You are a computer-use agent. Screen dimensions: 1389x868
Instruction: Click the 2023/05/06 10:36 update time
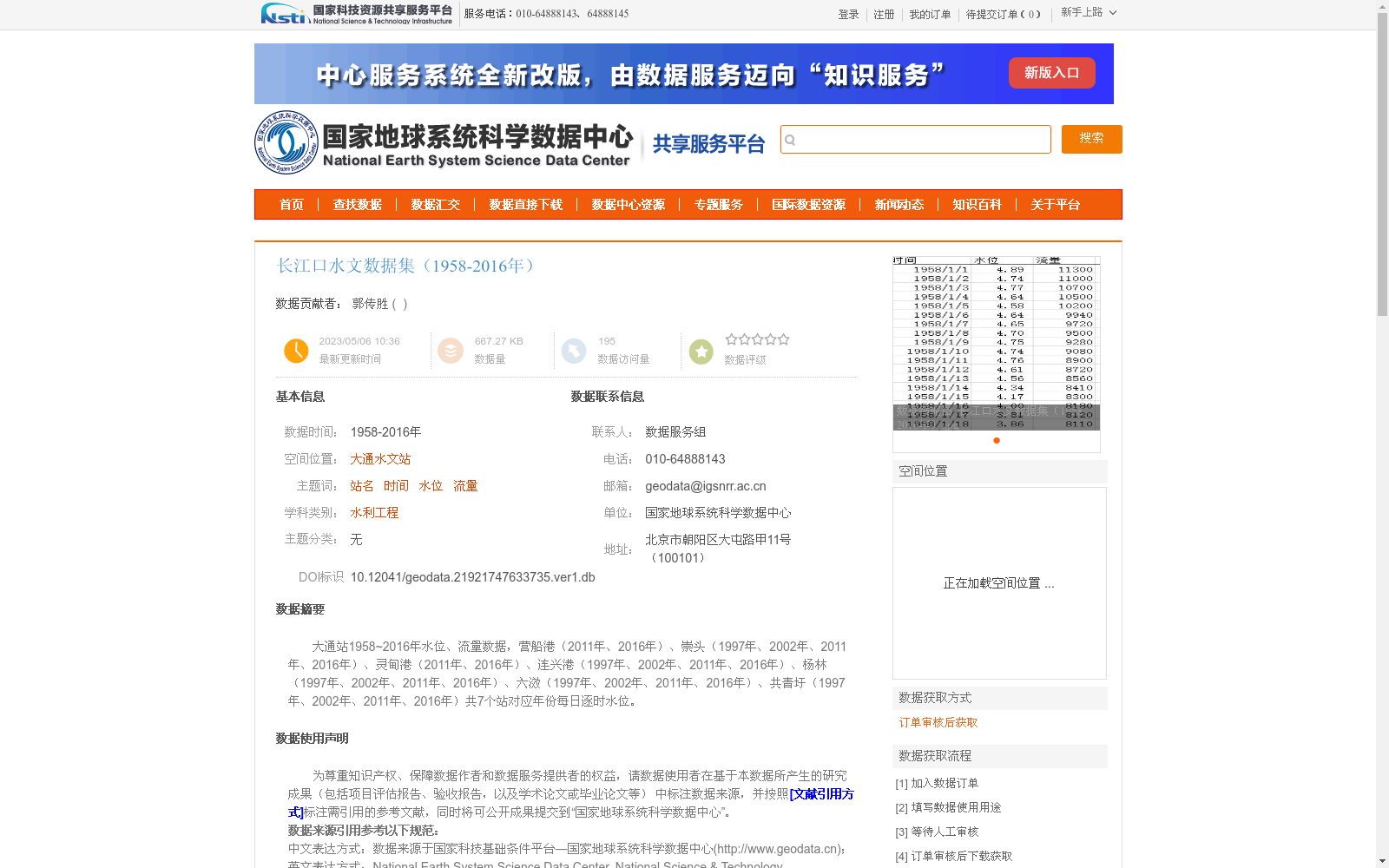tap(359, 341)
